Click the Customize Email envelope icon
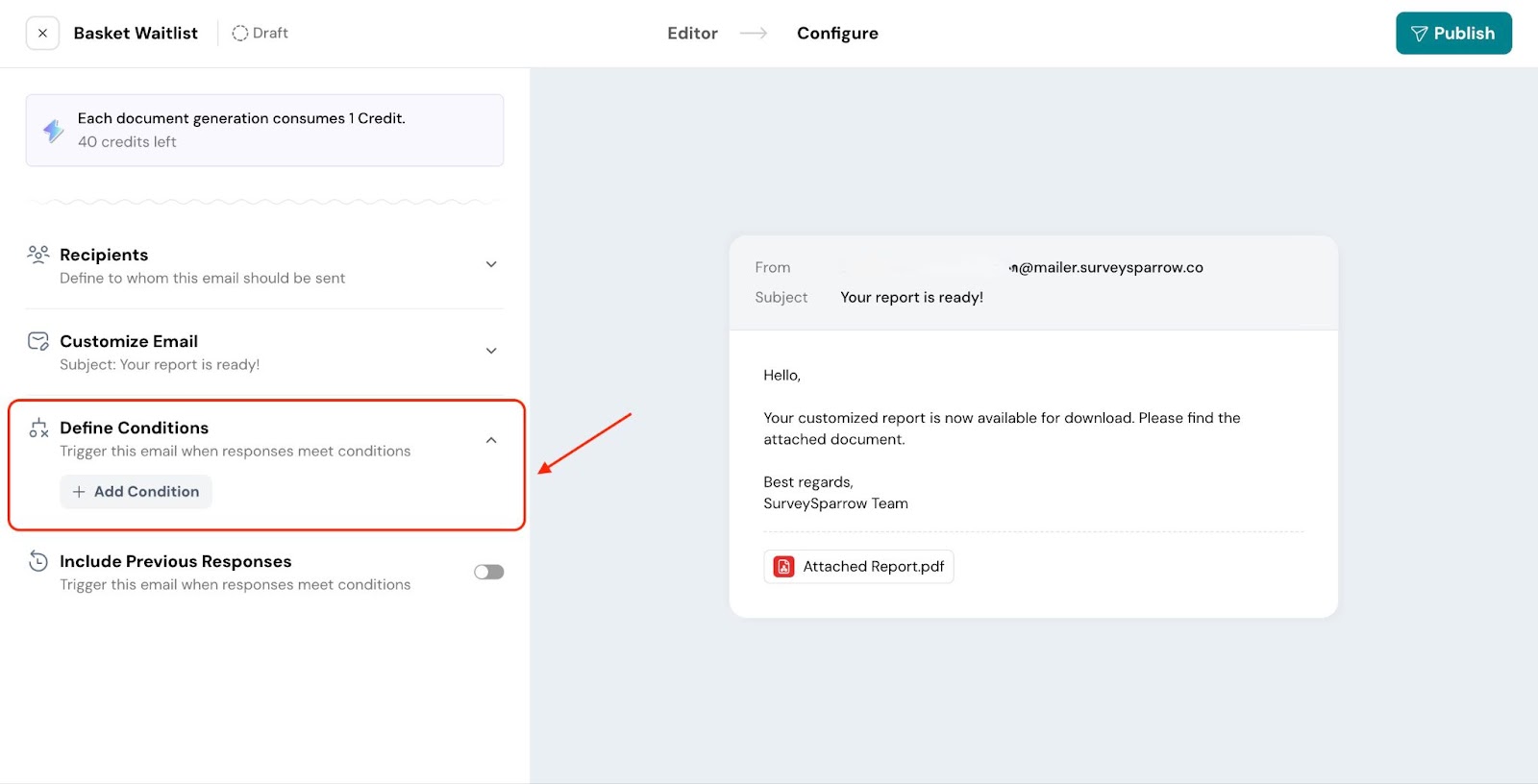The height and width of the screenshot is (784, 1538). [38, 341]
